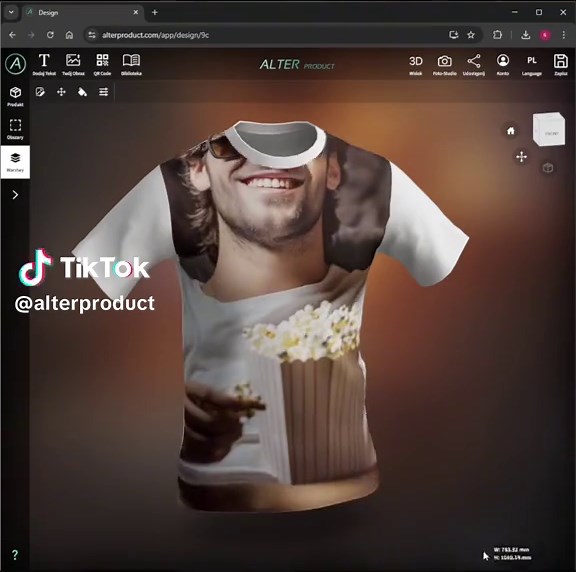Toggle the small cube projection icon
Viewport: 576px width, 572px height.
point(548,168)
